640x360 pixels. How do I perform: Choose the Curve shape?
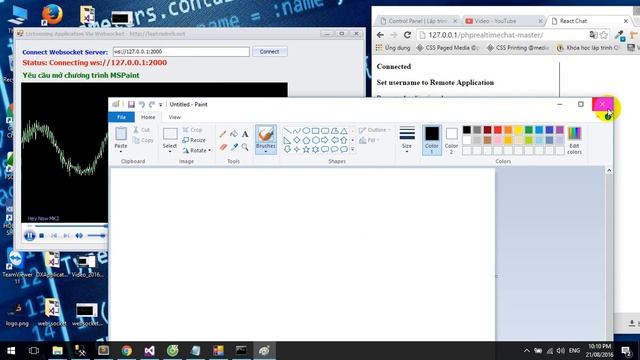297,131
